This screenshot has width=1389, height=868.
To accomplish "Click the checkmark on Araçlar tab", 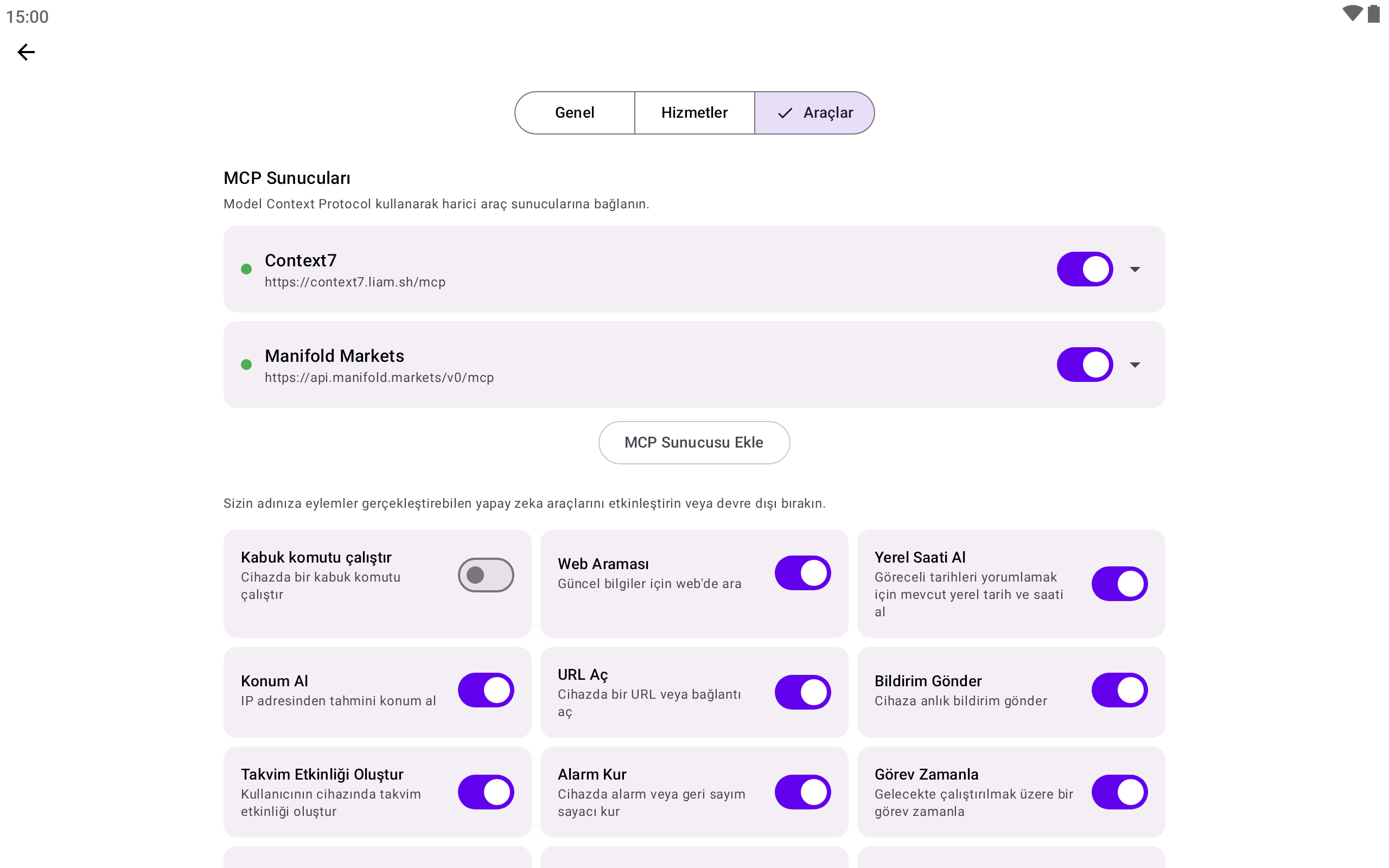I will (785, 113).
